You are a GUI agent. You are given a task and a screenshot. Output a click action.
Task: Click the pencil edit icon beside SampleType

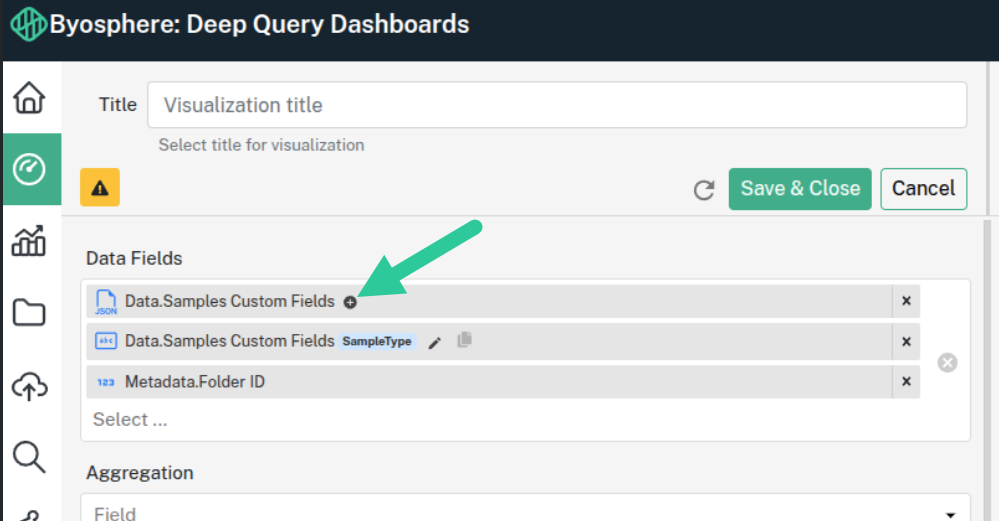pyautogui.click(x=435, y=343)
